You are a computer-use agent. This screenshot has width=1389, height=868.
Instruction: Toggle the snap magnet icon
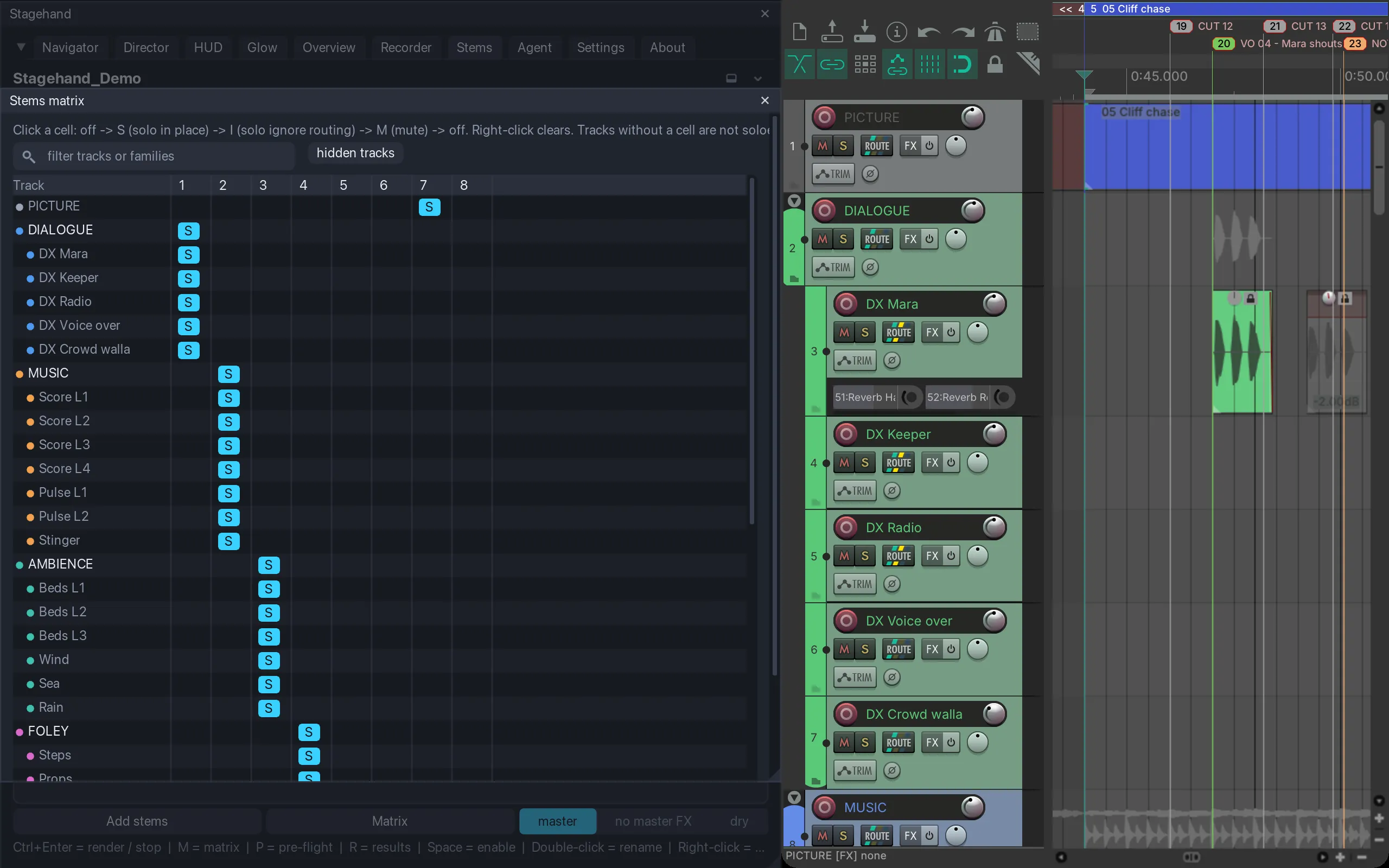963,65
